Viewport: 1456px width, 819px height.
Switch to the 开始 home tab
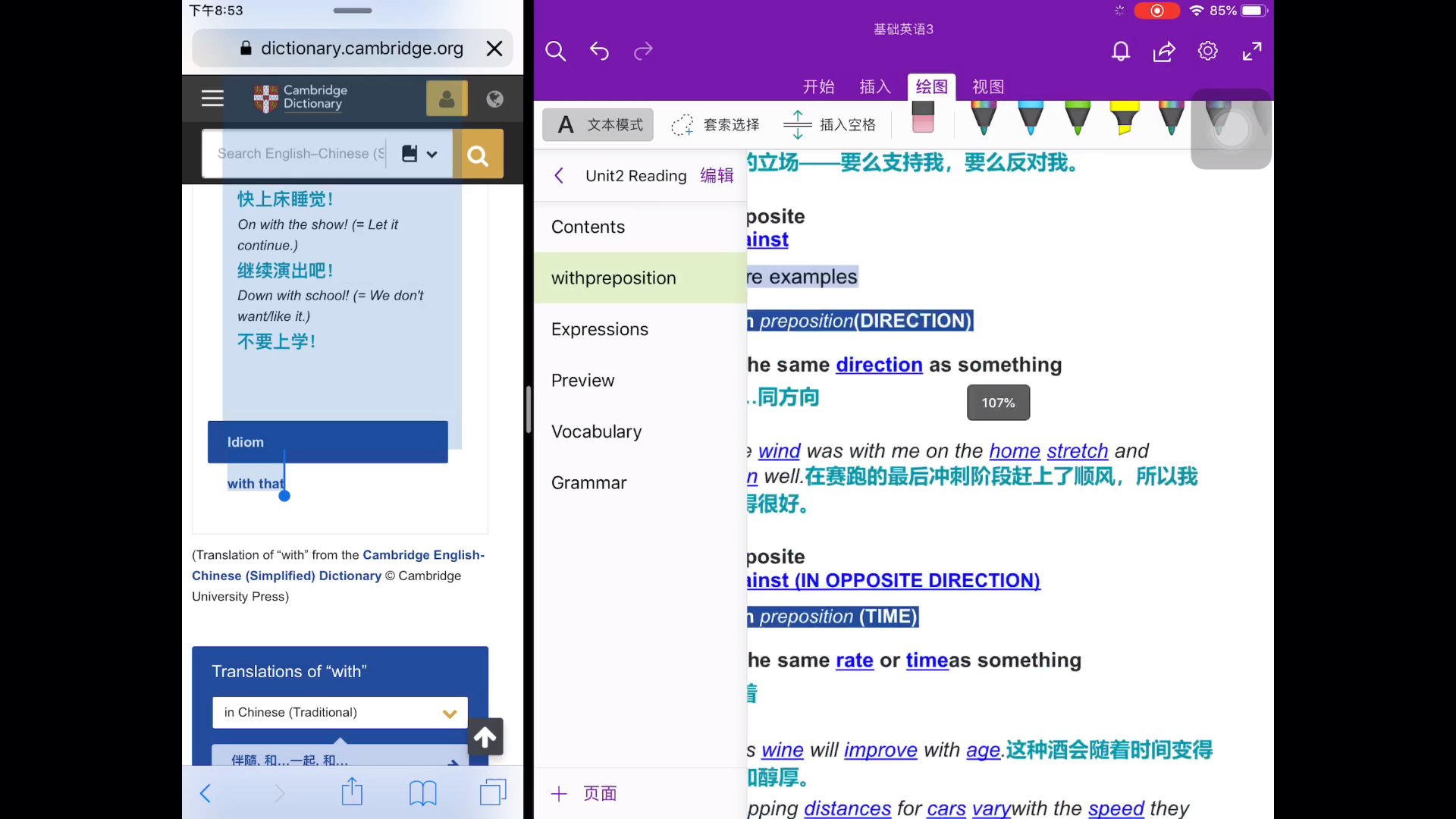tap(818, 86)
